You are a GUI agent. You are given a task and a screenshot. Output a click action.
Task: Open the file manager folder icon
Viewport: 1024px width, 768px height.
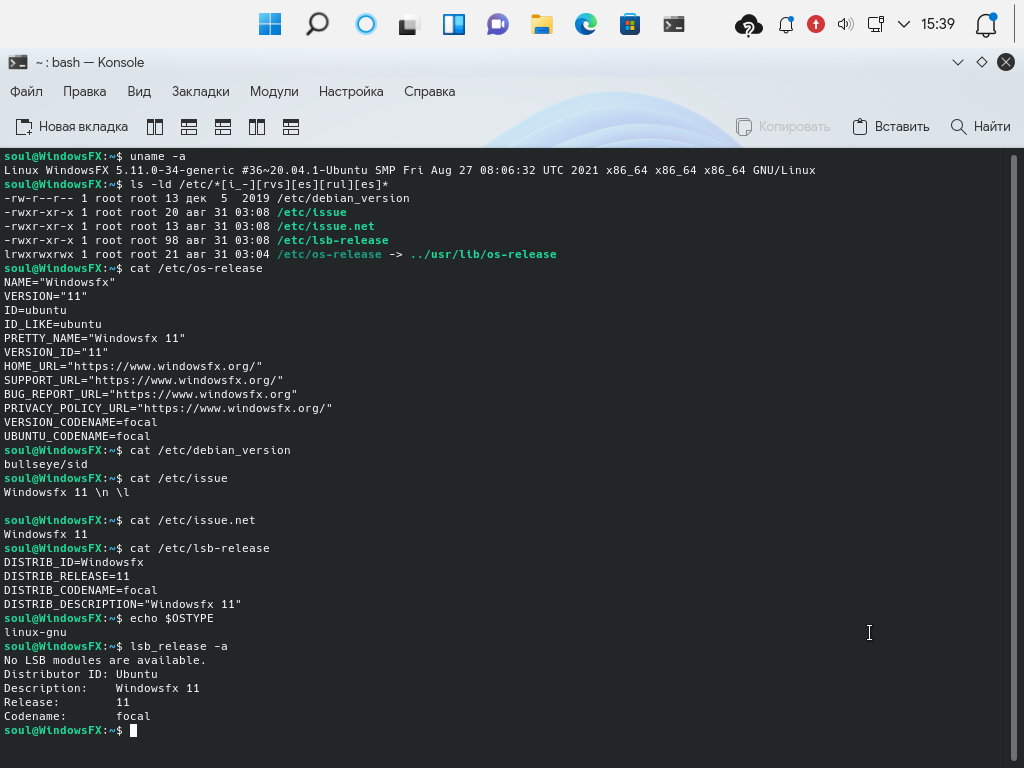[541, 24]
